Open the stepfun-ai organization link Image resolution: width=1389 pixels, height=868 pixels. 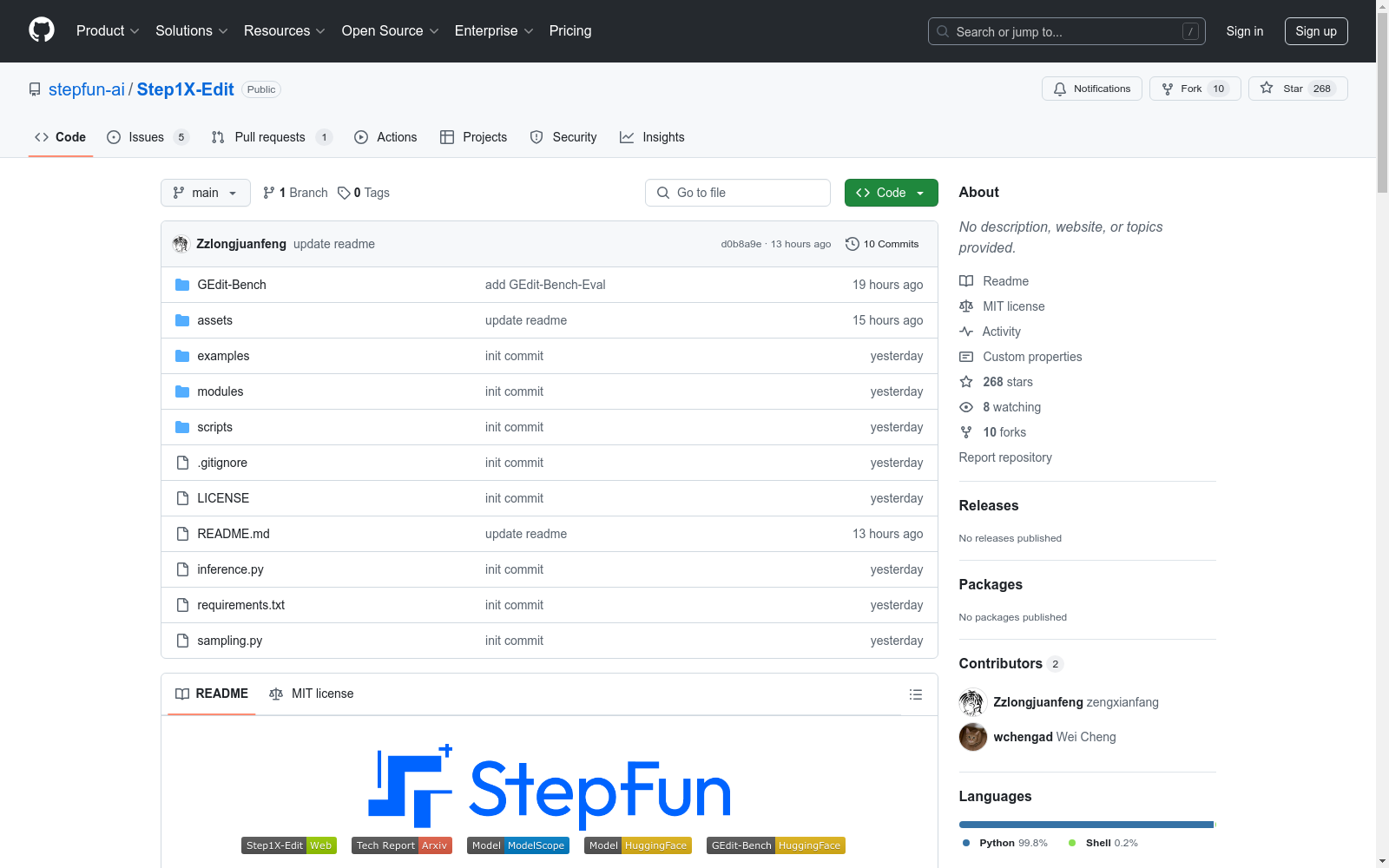tap(87, 89)
